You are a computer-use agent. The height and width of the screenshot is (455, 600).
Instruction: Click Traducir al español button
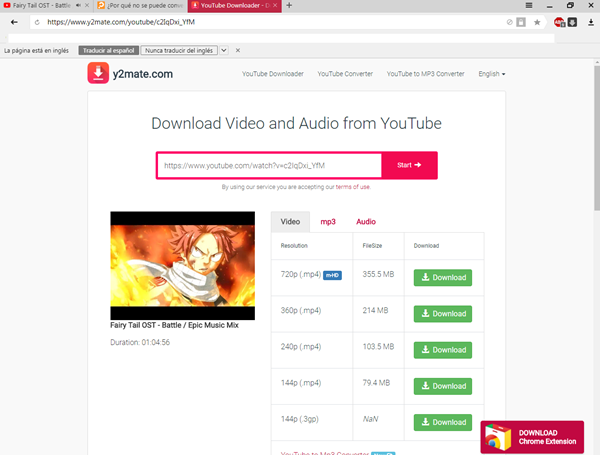[x=109, y=51]
